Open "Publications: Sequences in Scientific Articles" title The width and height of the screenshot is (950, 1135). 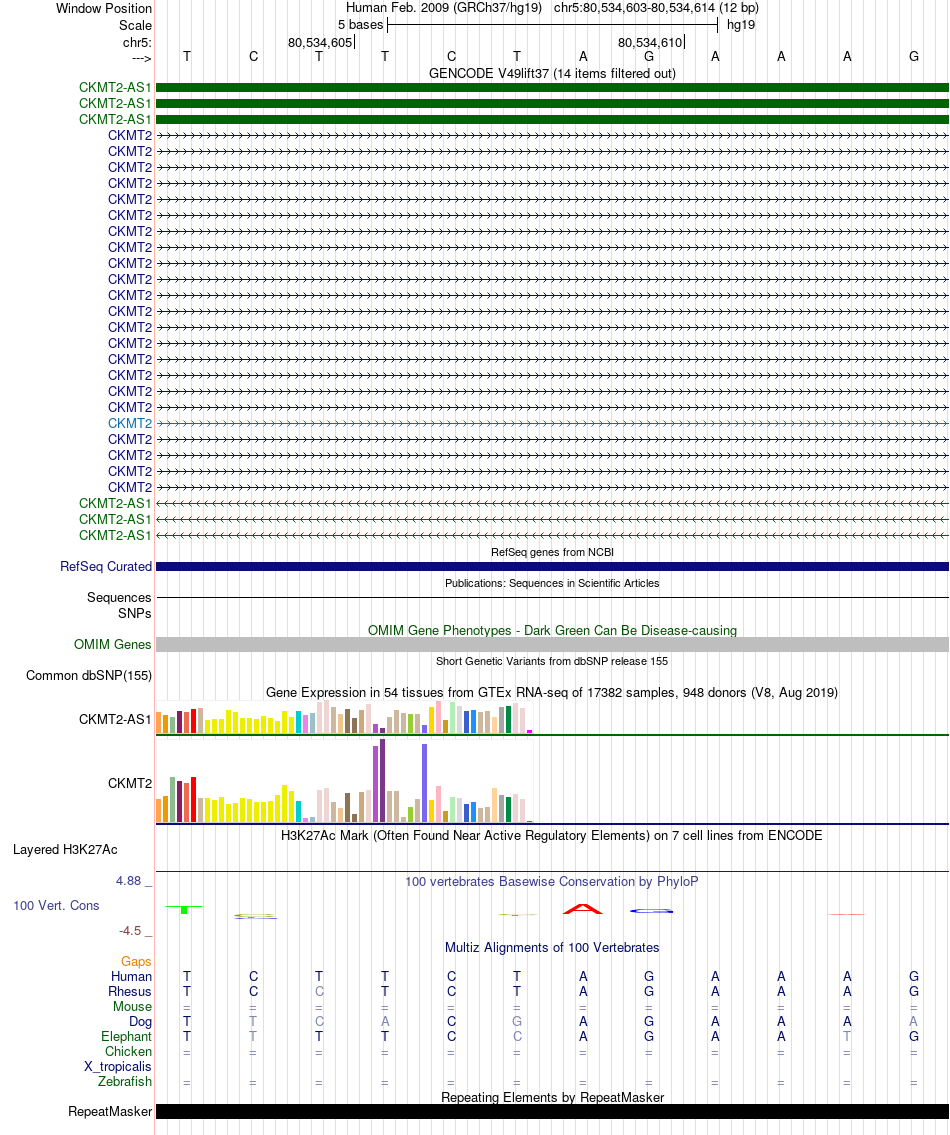[552, 583]
